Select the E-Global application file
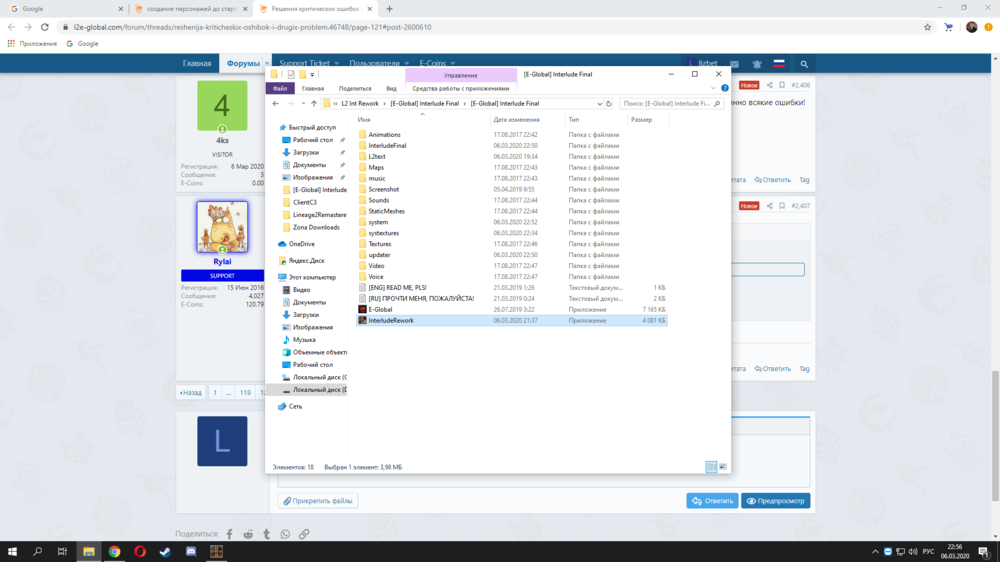The image size is (1000, 562). [x=380, y=310]
